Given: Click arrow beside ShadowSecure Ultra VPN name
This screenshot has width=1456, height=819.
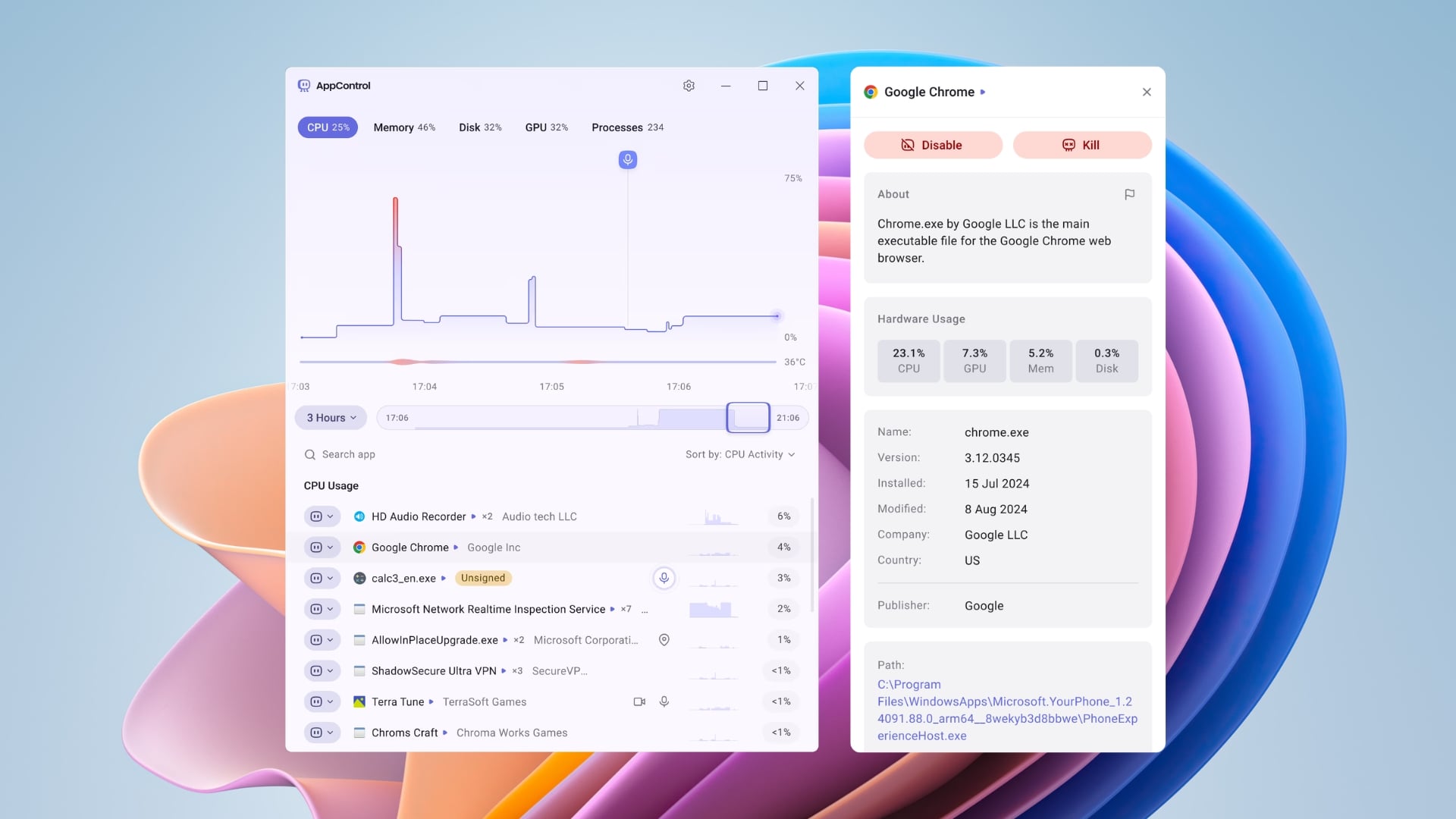Looking at the screenshot, I should point(504,671).
